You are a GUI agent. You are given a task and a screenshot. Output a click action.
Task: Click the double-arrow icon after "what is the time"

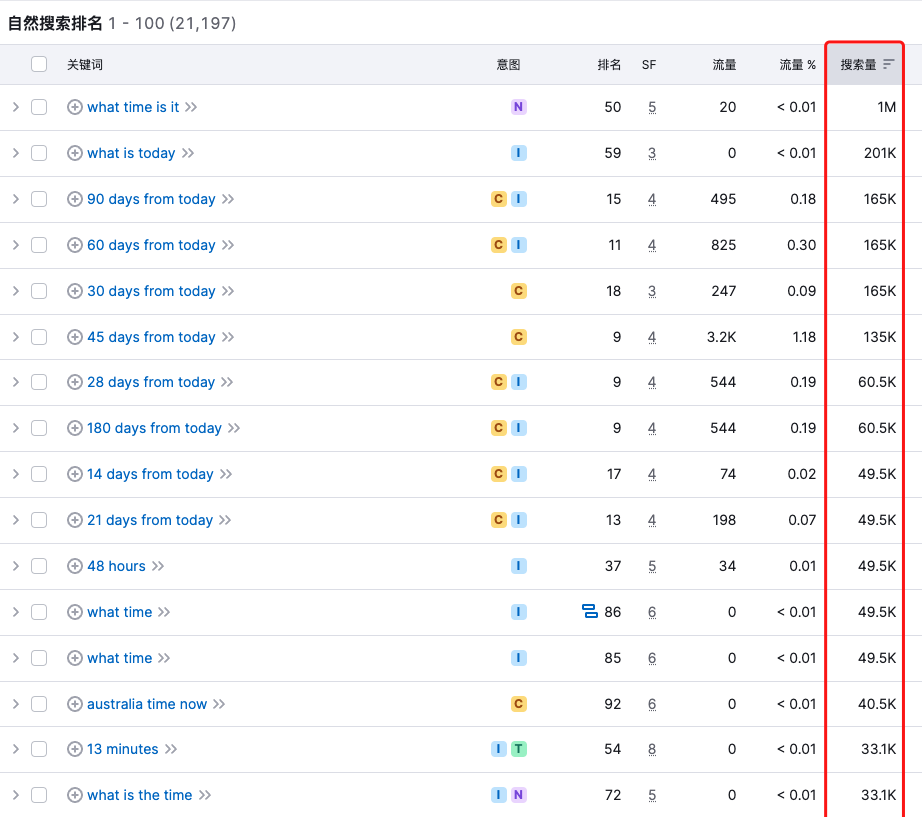point(206,794)
